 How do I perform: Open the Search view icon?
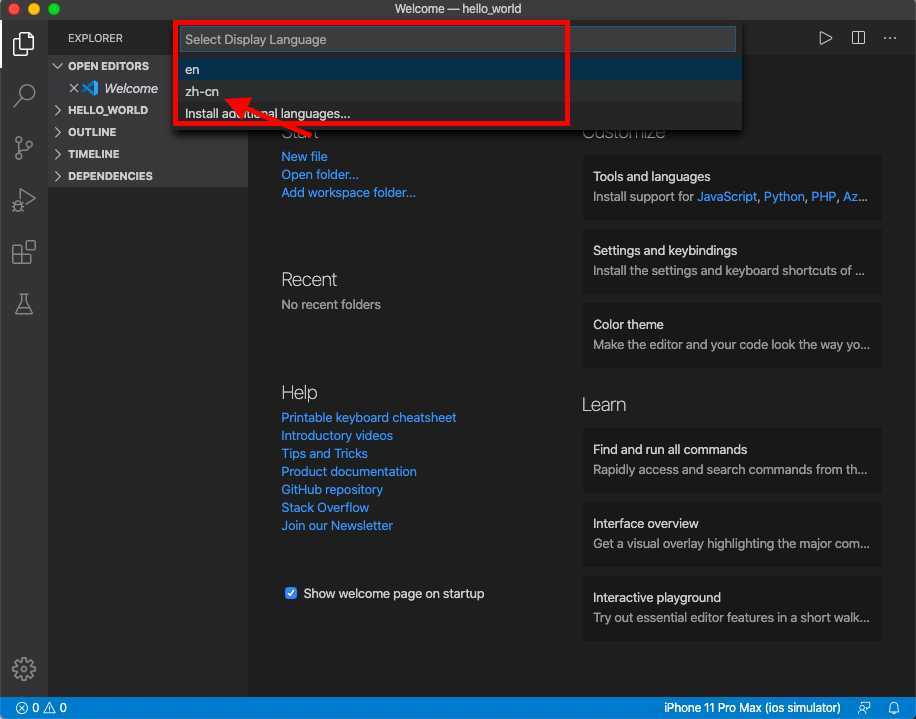click(x=23, y=95)
